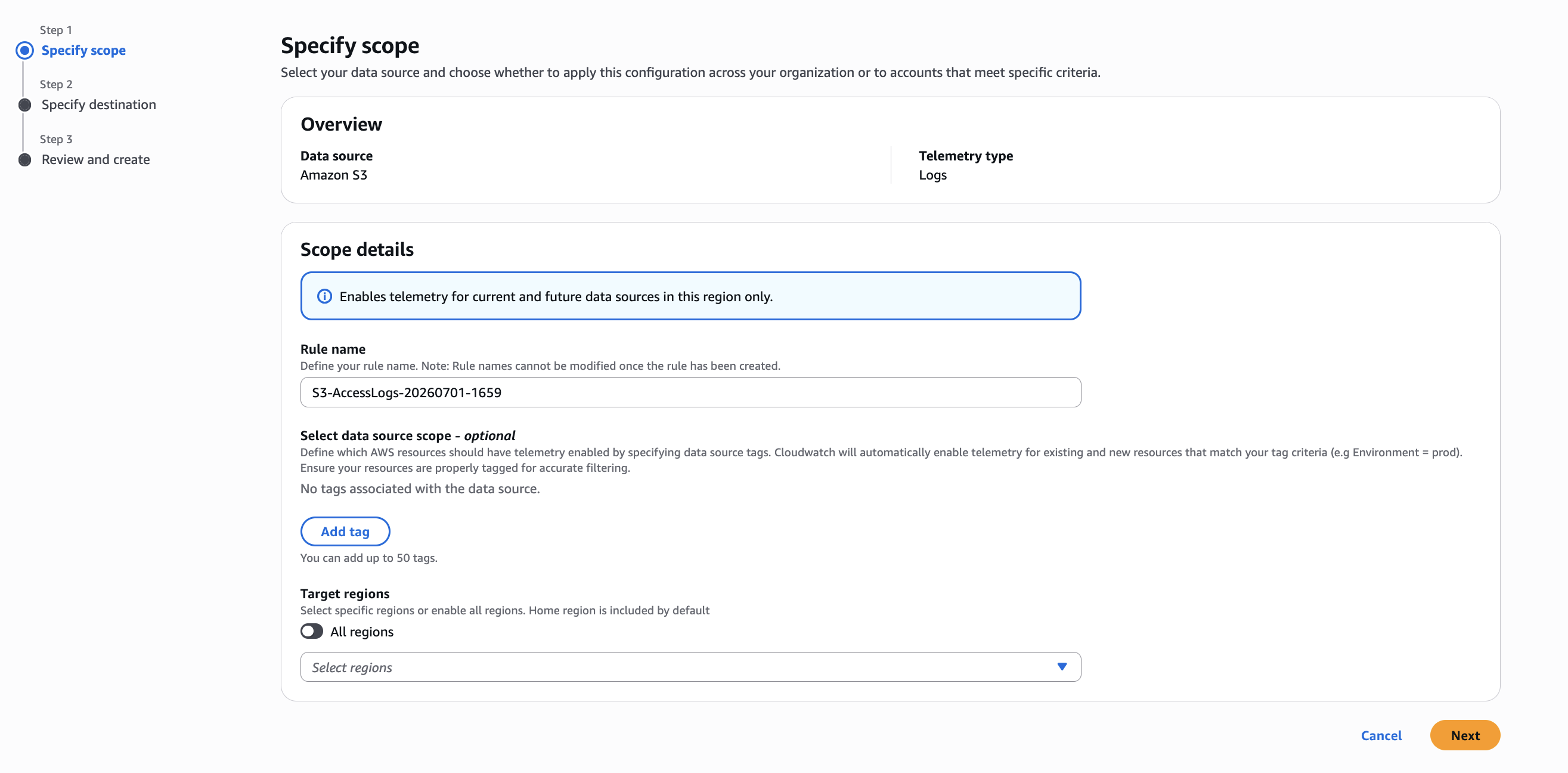Screen dimensions: 1568x773
Task: Click the 'Overview' heading
Action: [x=342, y=124]
